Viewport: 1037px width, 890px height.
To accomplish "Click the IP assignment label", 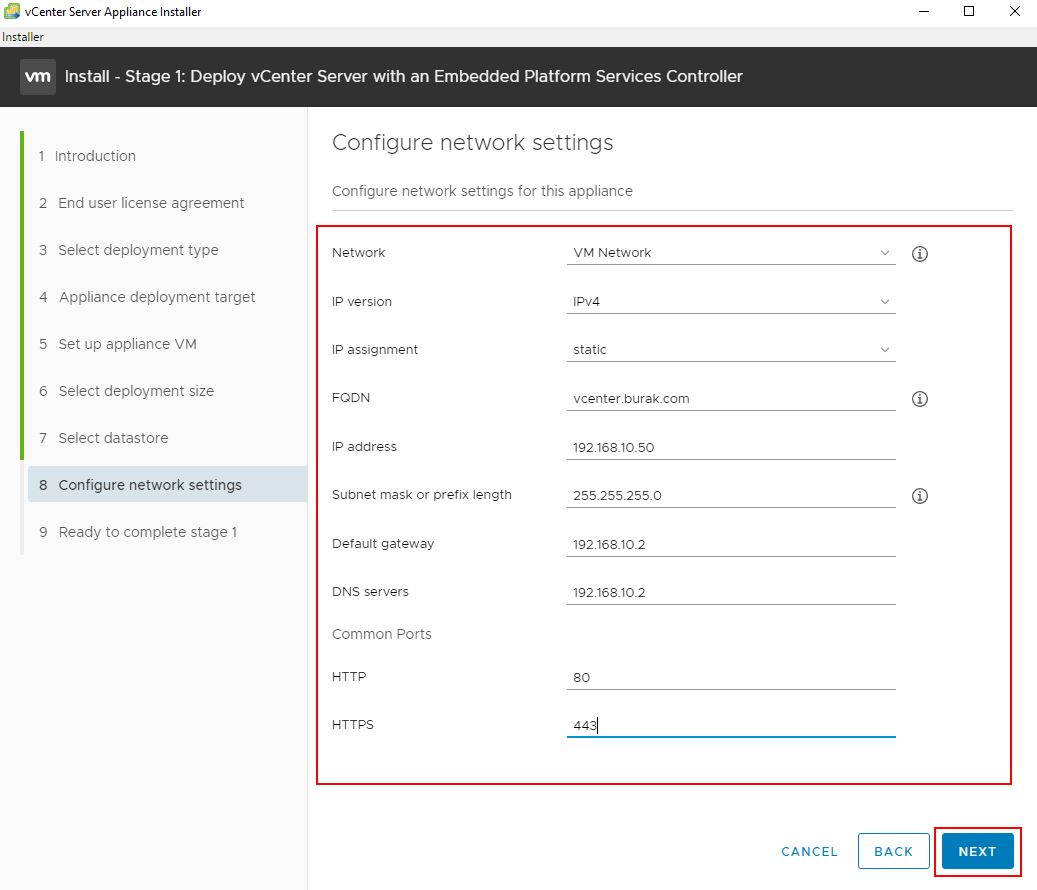I will [375, 349].
